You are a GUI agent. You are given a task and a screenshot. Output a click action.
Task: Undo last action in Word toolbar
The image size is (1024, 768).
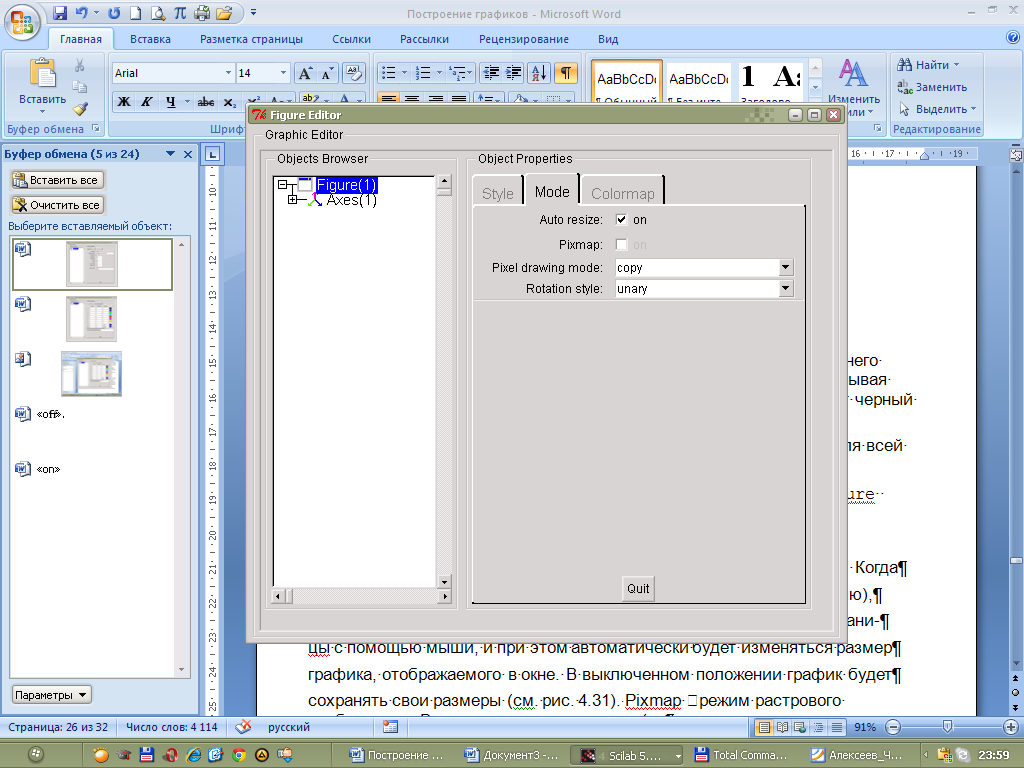click(x=81, y=12)
